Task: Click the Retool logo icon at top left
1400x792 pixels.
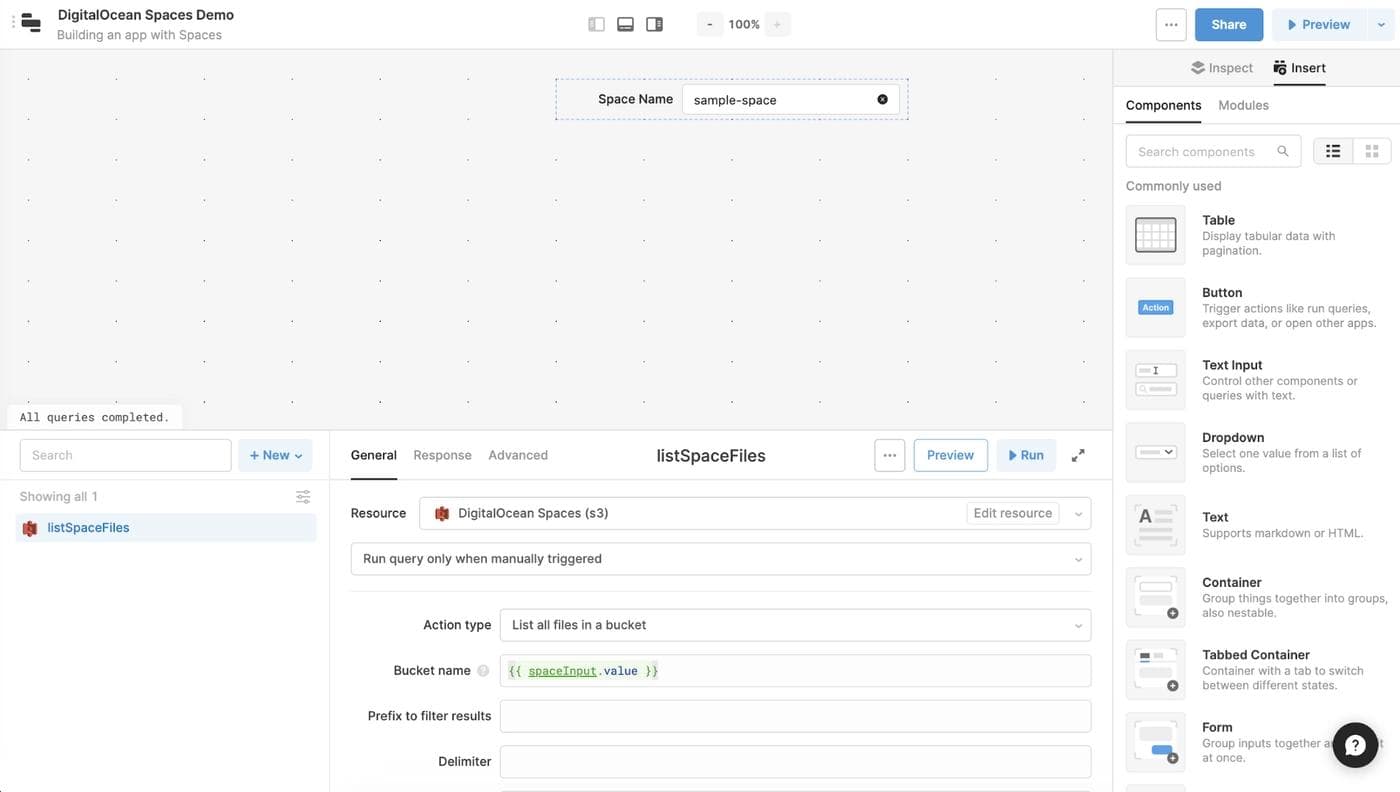Action: point(31,24)
